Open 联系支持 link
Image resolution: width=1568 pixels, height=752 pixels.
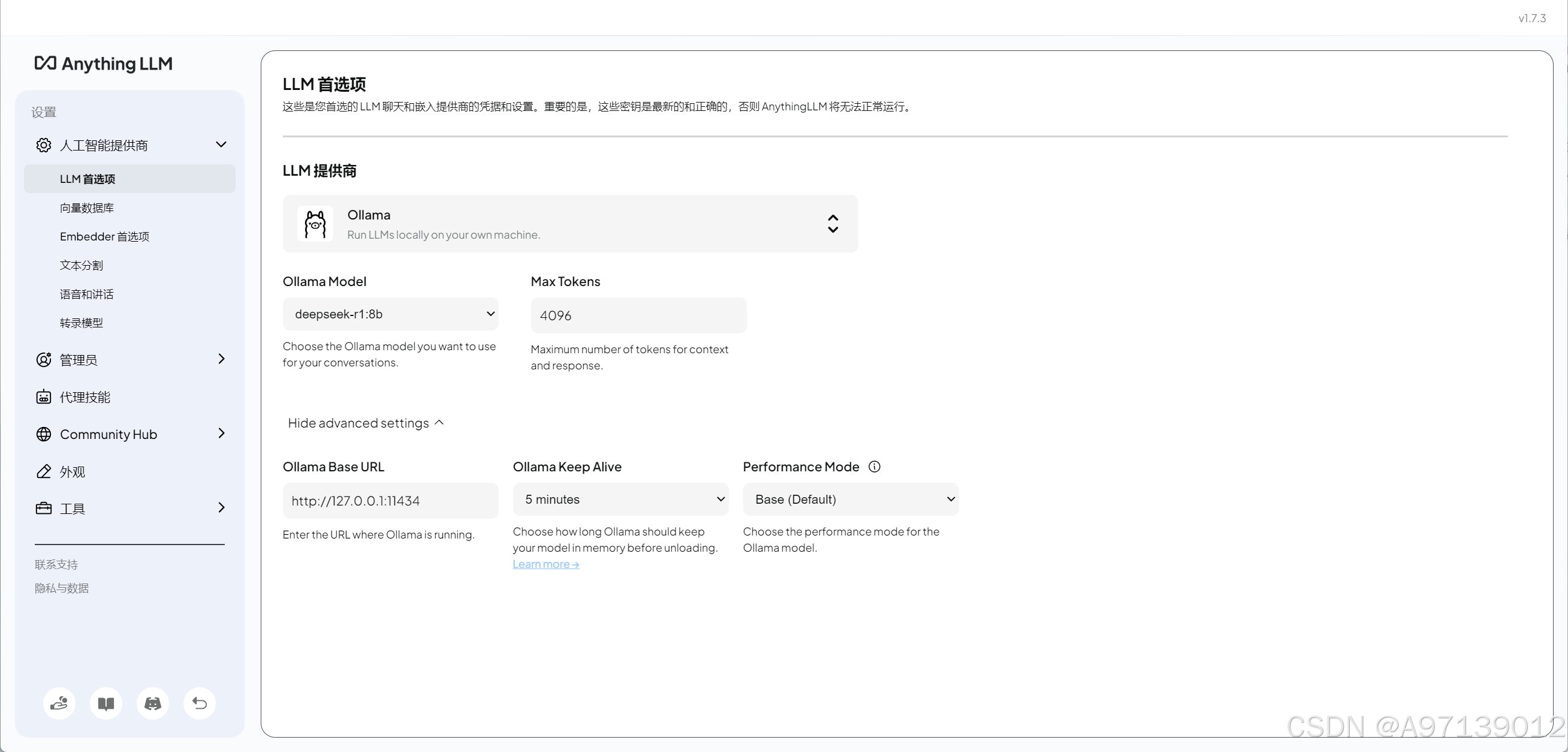click(x=56, y=565)
